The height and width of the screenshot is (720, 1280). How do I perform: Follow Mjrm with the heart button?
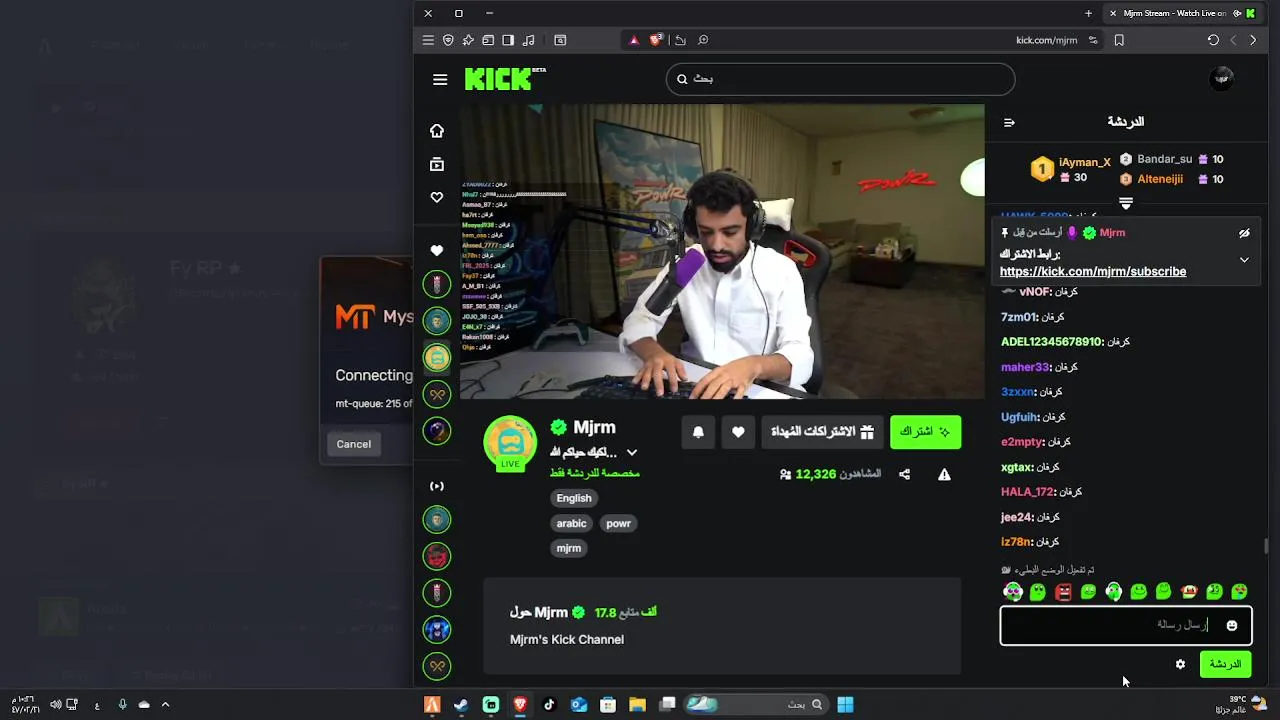738,432
